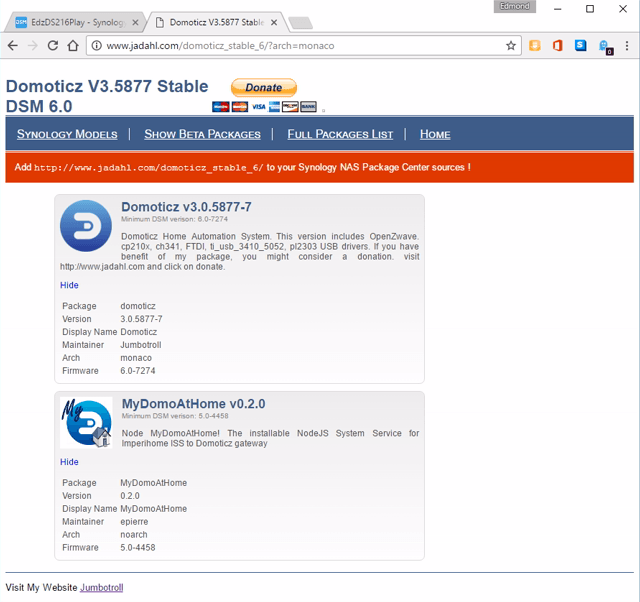The width and height of the screenshot is (640, 602).
Task: Click the Domoticz blue D package logo
Action: tap(86, 226)
